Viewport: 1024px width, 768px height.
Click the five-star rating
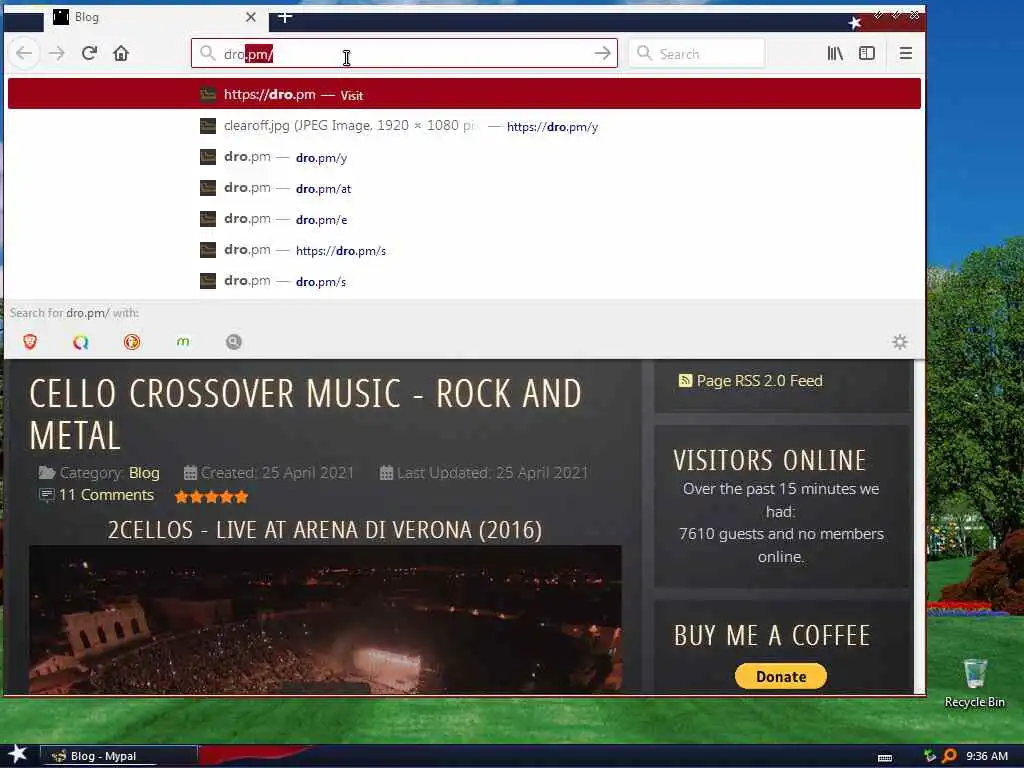211,497
